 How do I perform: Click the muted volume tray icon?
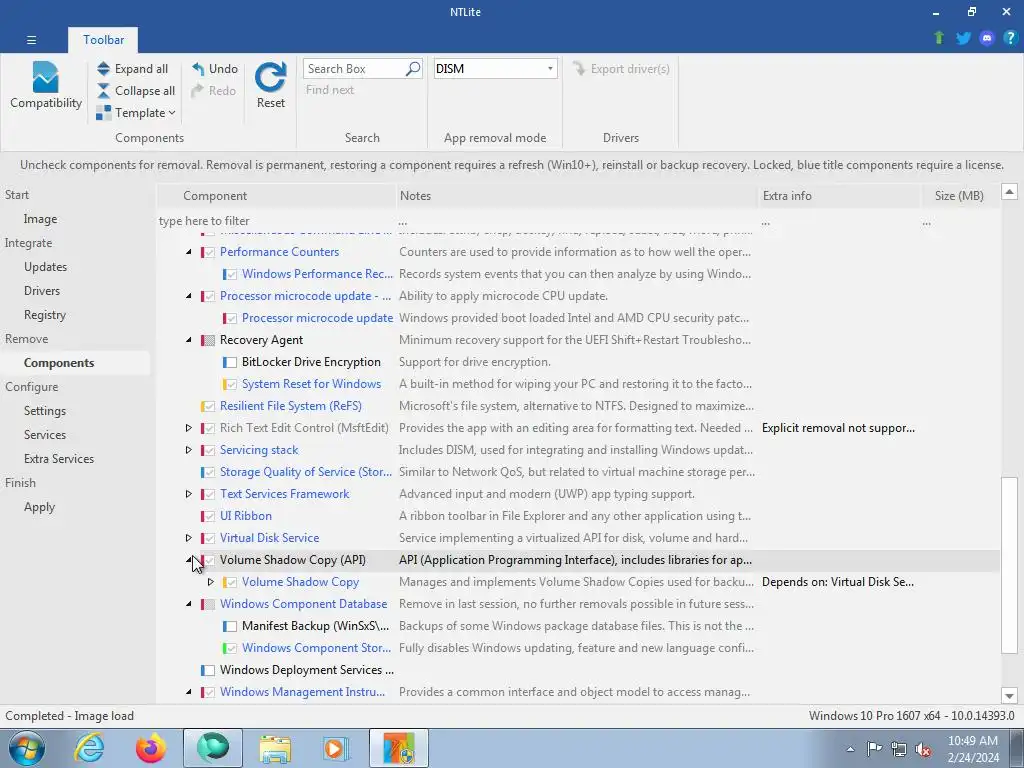(x=922, y=750)
